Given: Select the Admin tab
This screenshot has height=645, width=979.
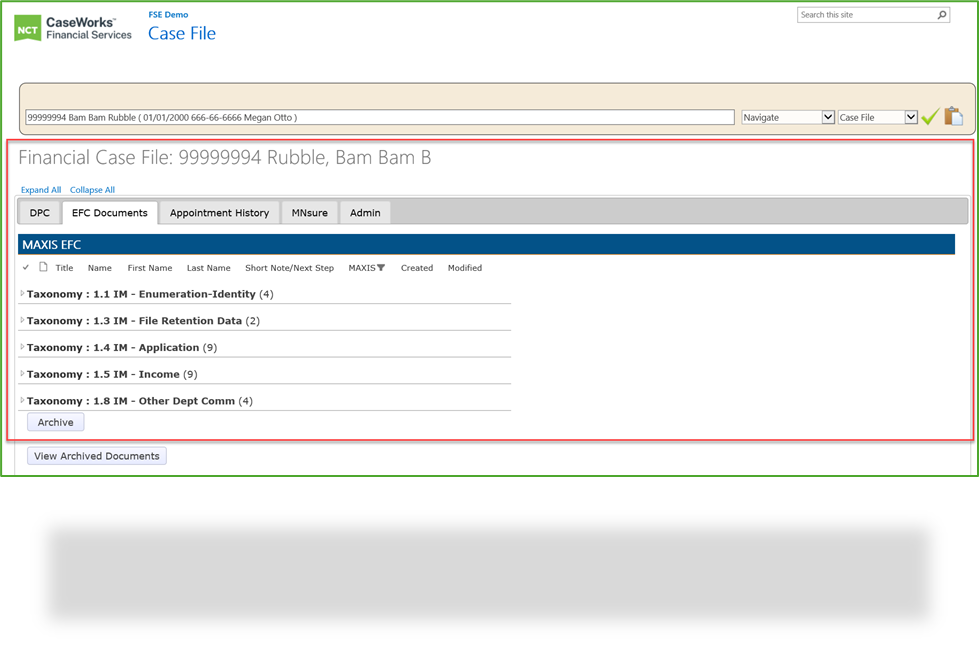Looking at the screenshot, I should pyautogui.click(x=365, y=212).
